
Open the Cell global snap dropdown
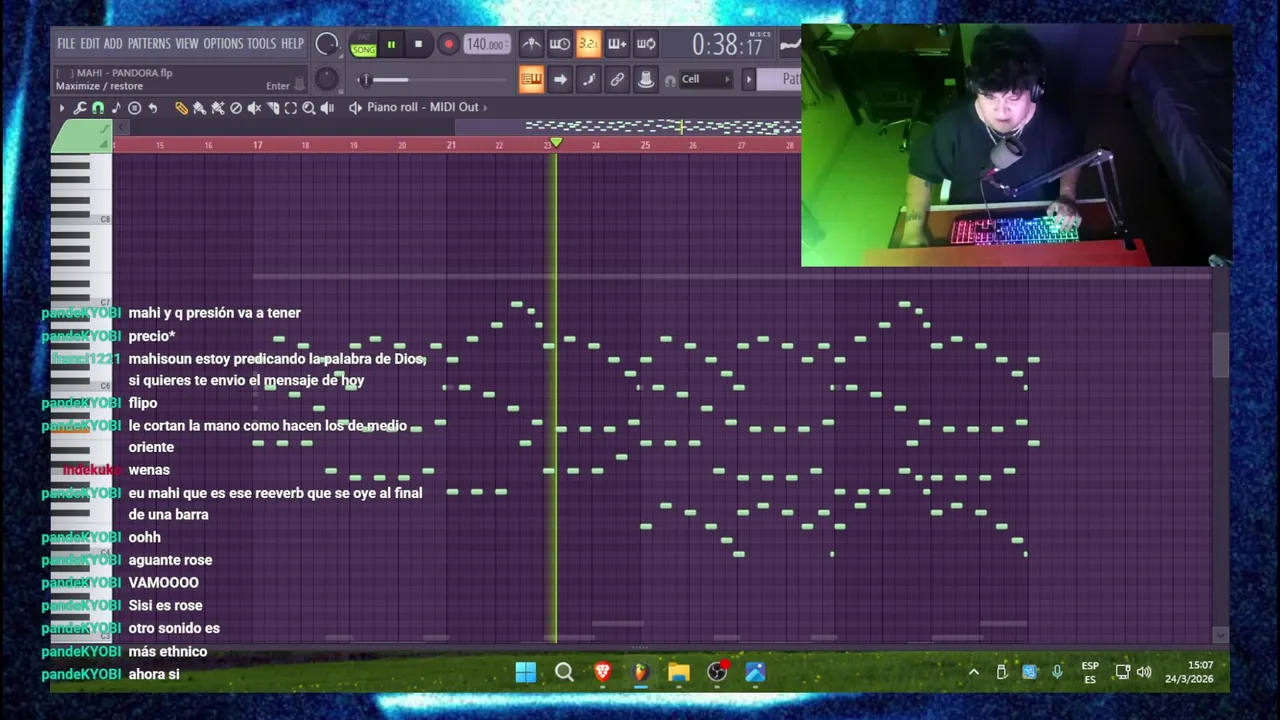pyautogui.click(x=706, y=79)
